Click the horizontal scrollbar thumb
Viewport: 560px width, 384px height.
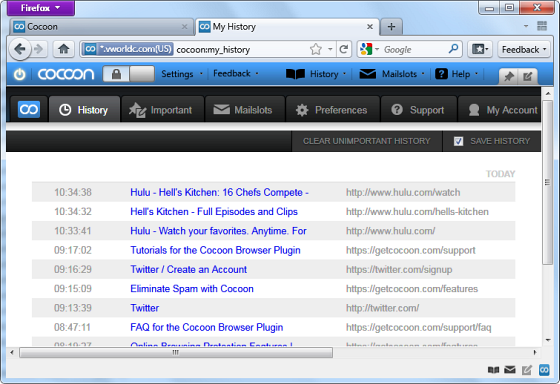tap(176, 353)
